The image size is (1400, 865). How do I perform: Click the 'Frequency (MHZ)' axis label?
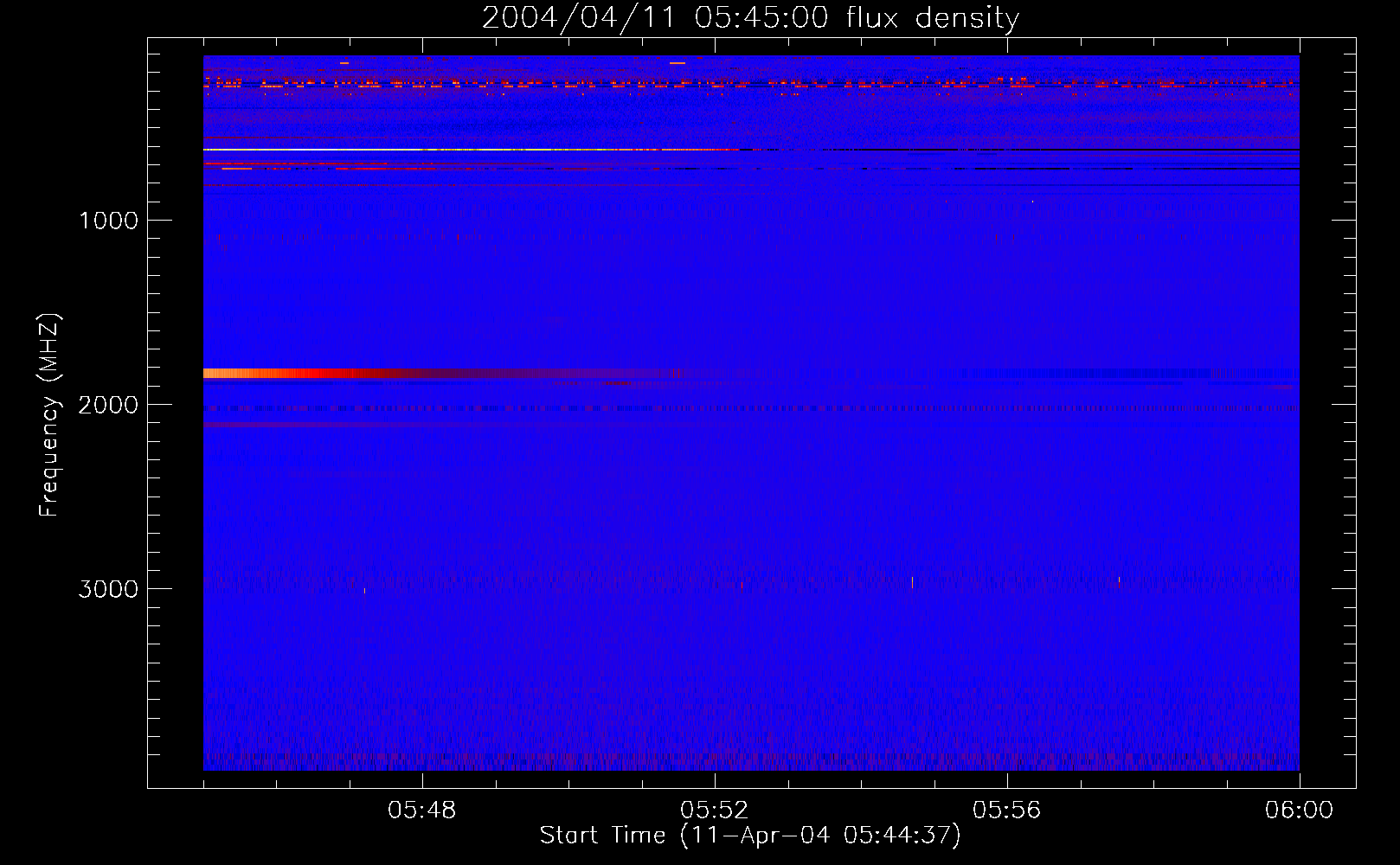tap(48, 415)
